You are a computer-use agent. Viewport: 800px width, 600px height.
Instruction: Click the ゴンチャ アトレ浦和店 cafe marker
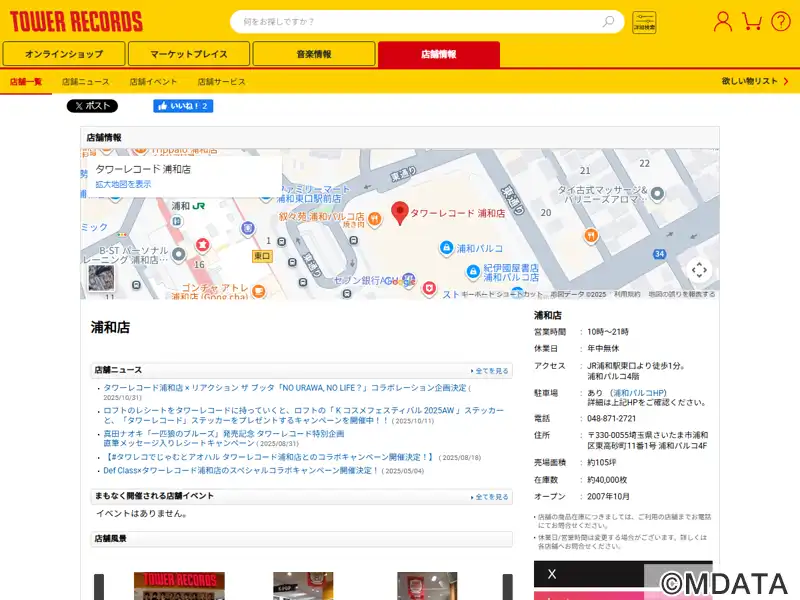tap(259, 291)
